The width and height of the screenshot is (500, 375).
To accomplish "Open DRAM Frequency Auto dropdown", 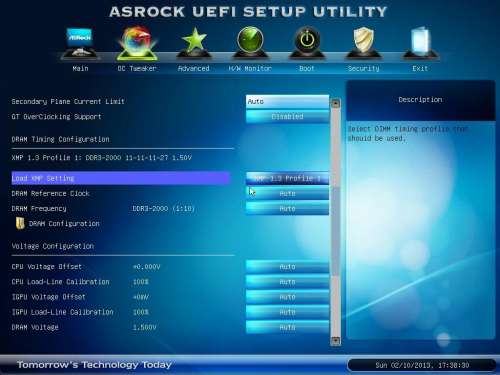I will (x=287, y=209).
